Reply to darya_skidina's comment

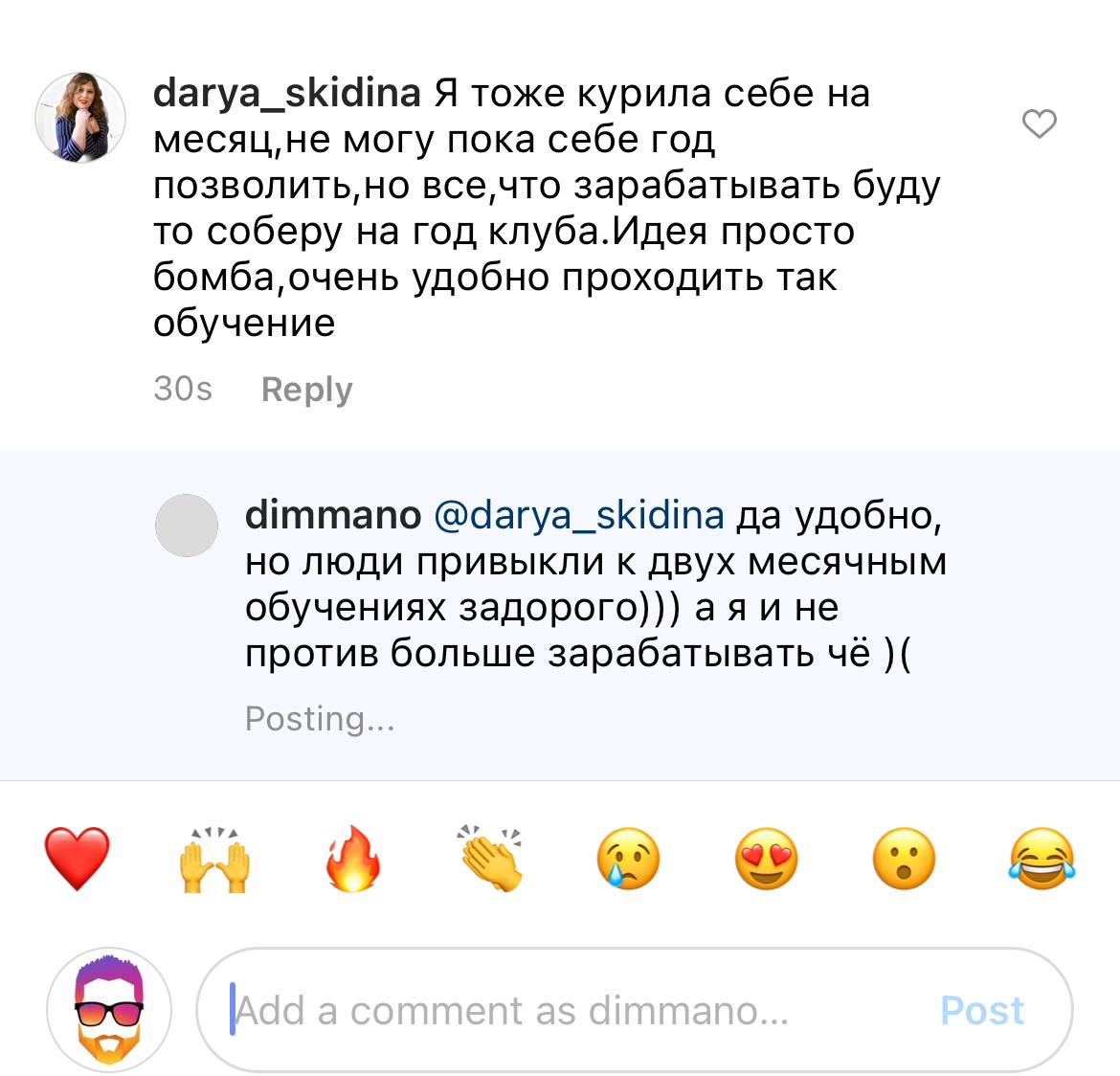[307, 391]
